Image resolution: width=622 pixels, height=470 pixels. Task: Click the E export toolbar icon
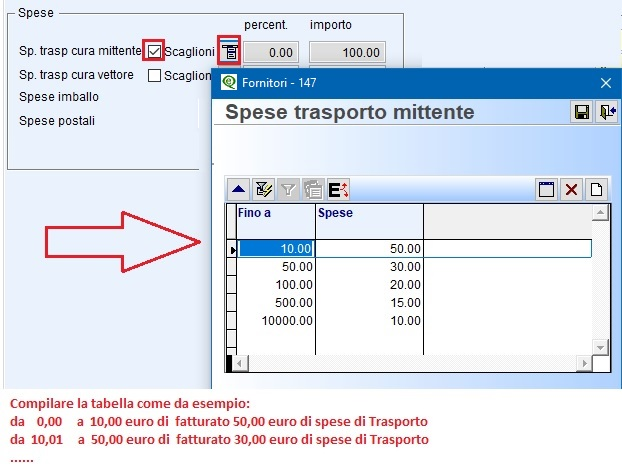(x=338, y=189)
